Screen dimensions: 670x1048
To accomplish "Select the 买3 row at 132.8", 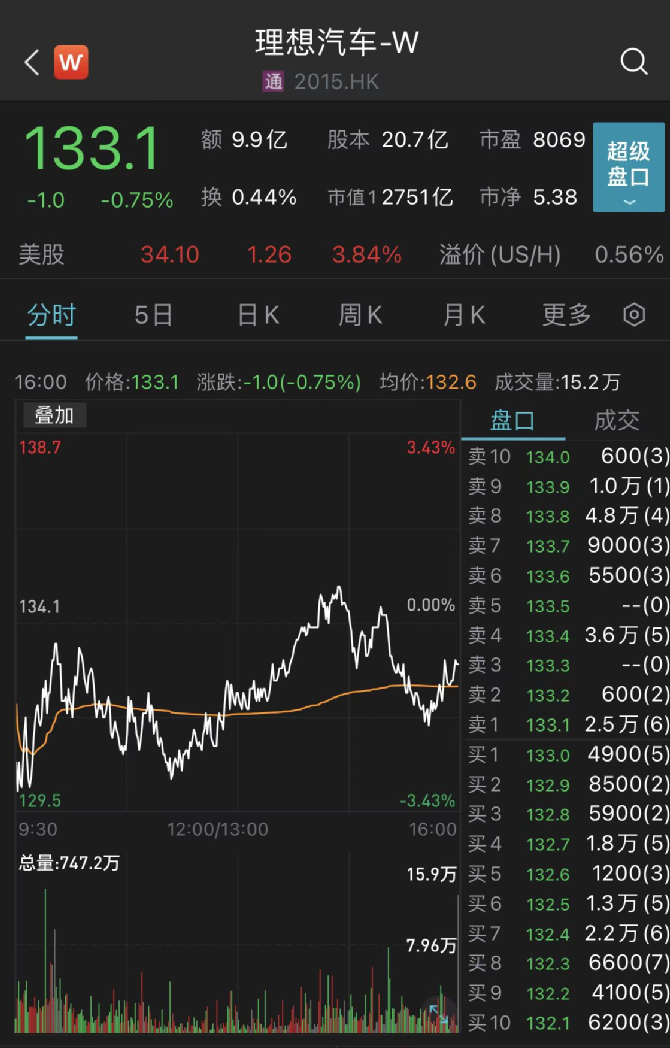I will tap(566, 814).
